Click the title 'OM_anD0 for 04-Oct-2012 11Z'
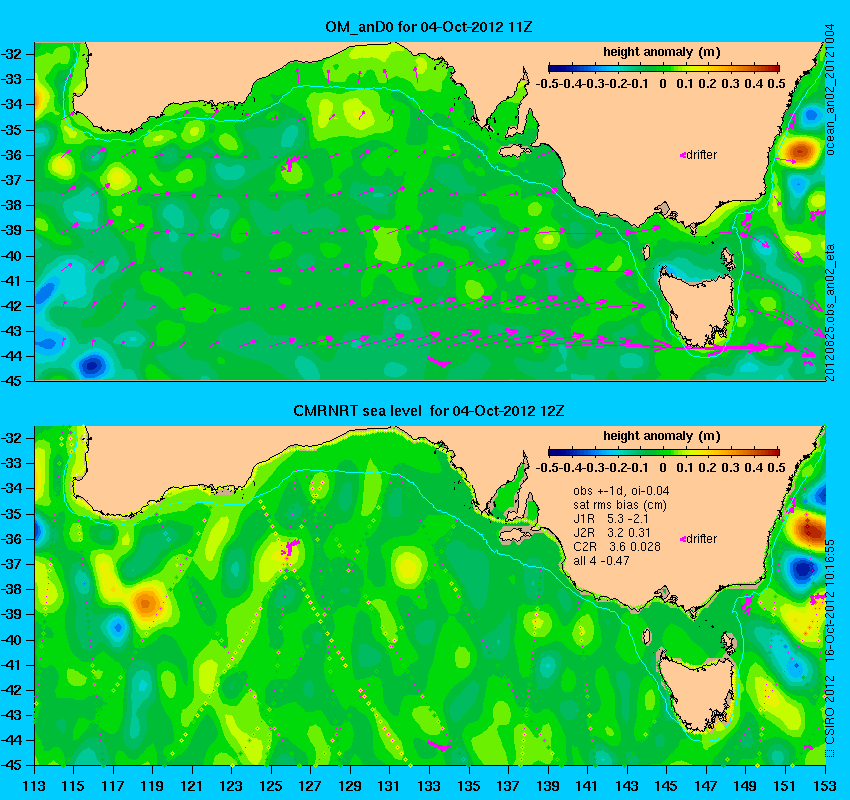850x800 pixels. point(428,27)
